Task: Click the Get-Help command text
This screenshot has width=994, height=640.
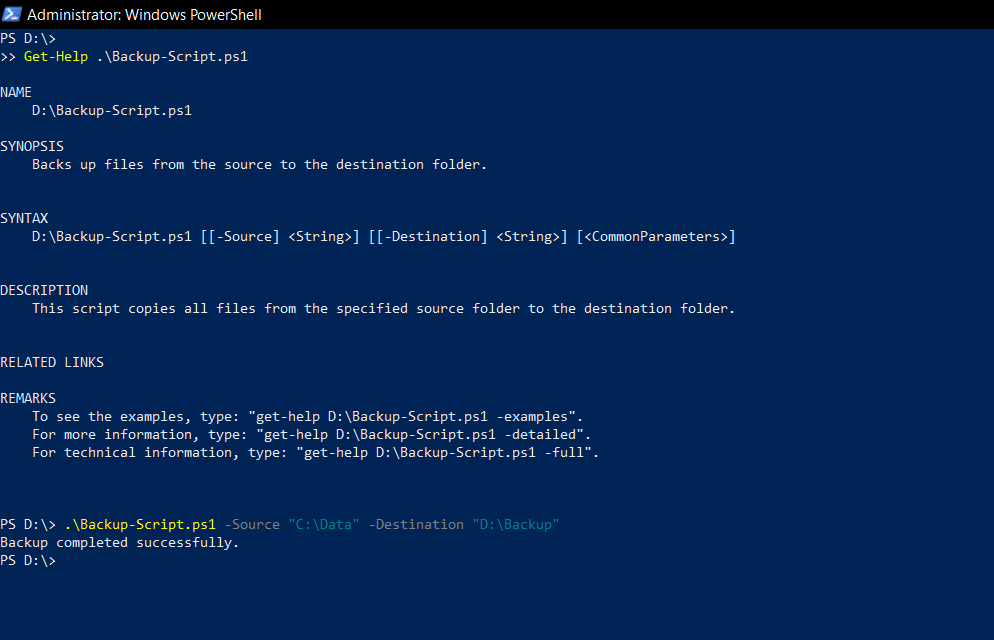Action: click(56, 56)
